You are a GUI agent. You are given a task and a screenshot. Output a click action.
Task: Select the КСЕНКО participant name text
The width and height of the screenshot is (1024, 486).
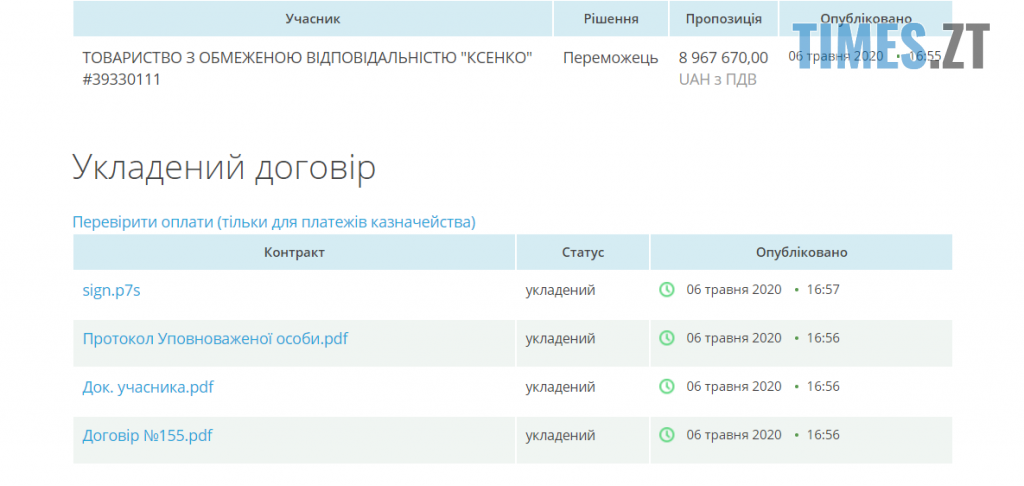tap(307, 58)
